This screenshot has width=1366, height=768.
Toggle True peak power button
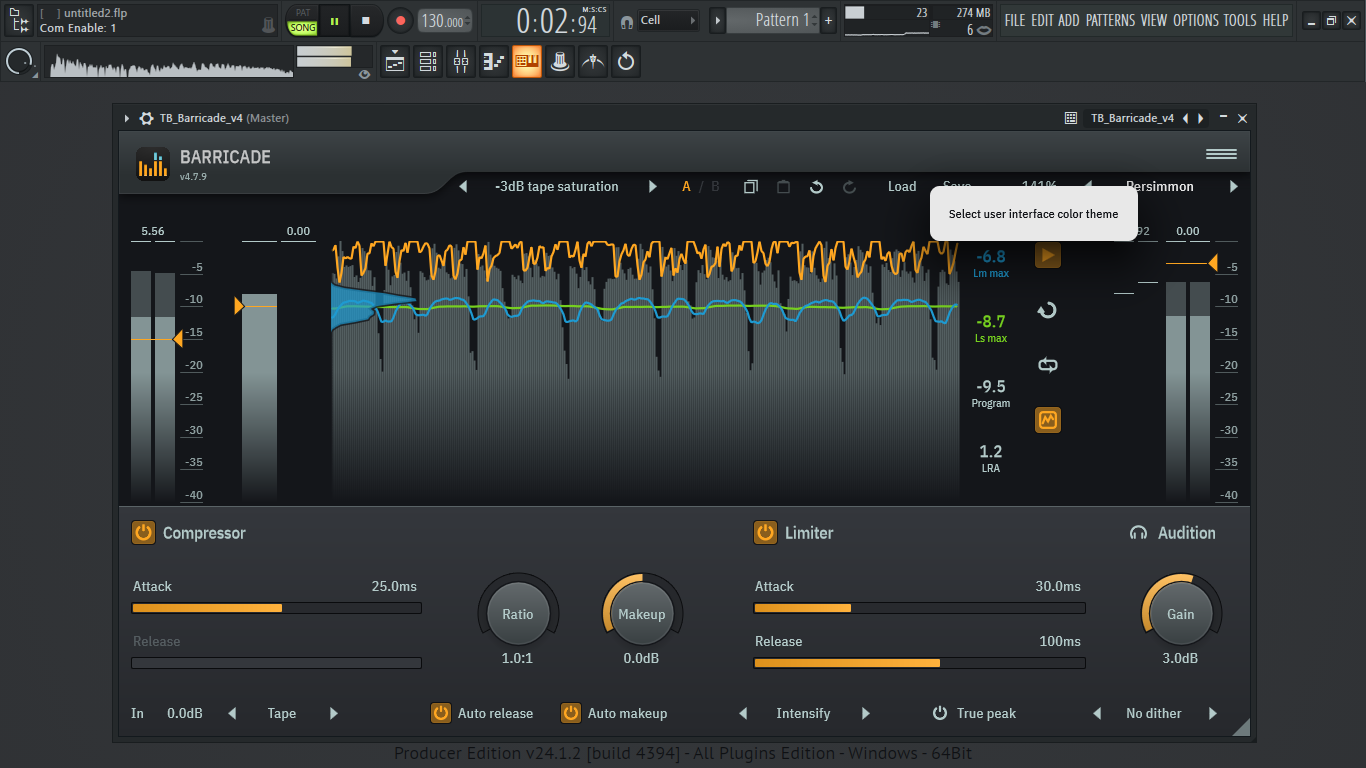pos(940,713)
